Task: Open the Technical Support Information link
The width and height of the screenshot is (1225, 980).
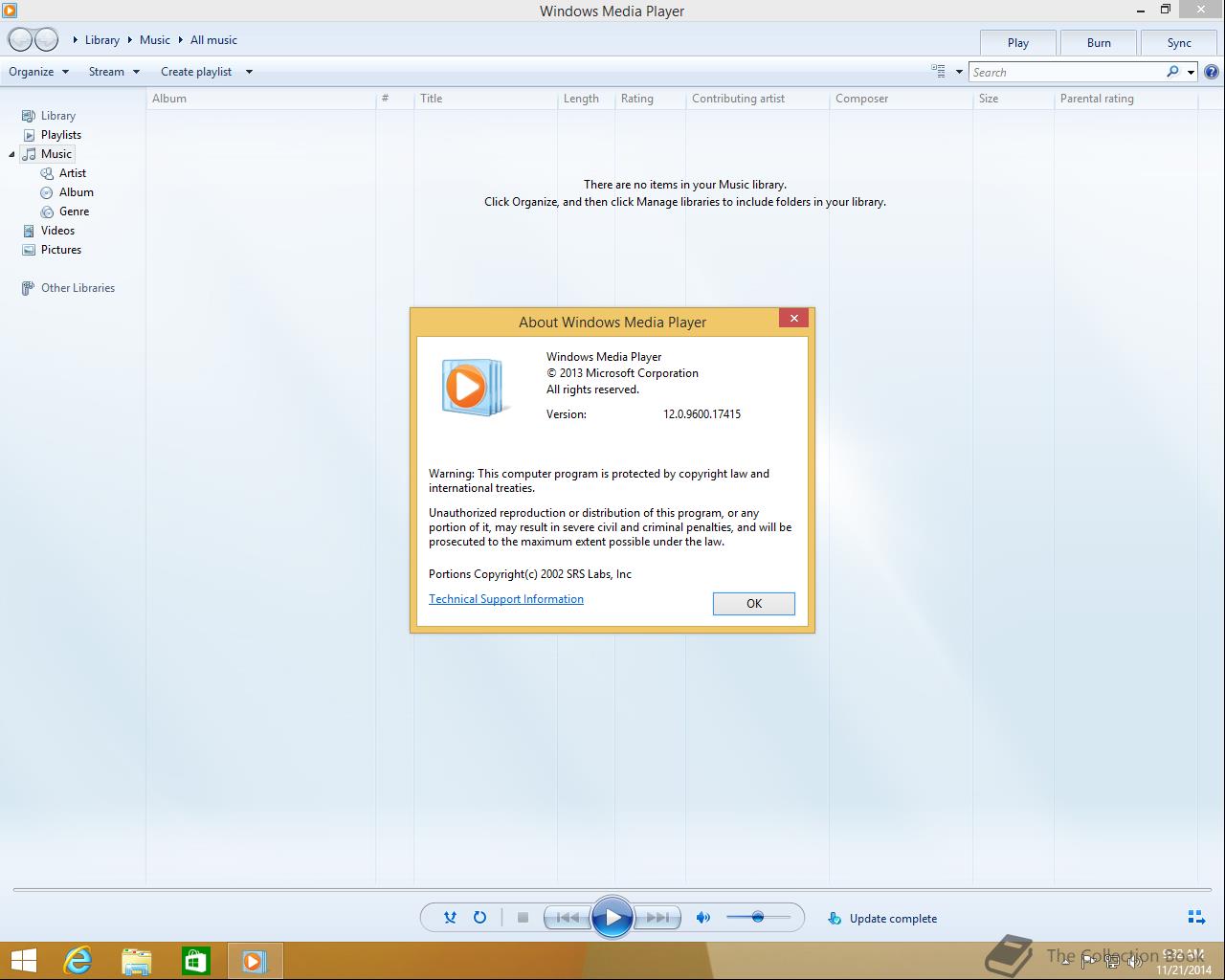Action: (x=506, y=599)
